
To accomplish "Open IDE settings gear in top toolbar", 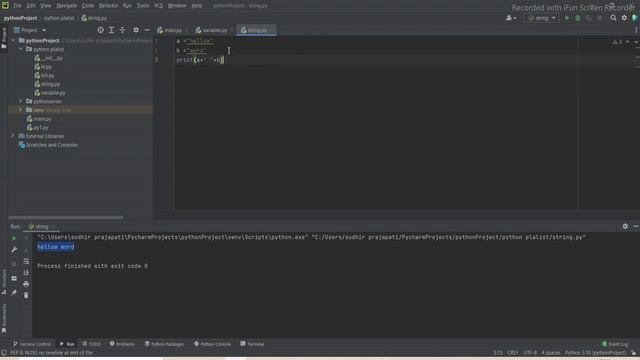I will (624, 18).
